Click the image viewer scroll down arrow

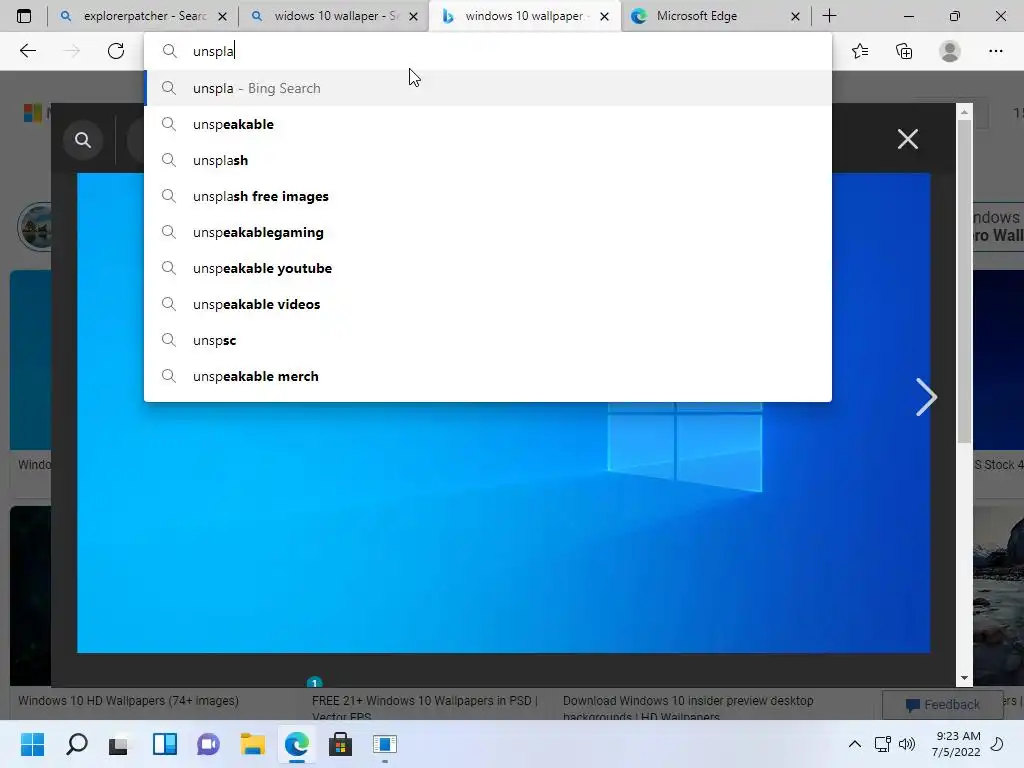click(964, 679)
